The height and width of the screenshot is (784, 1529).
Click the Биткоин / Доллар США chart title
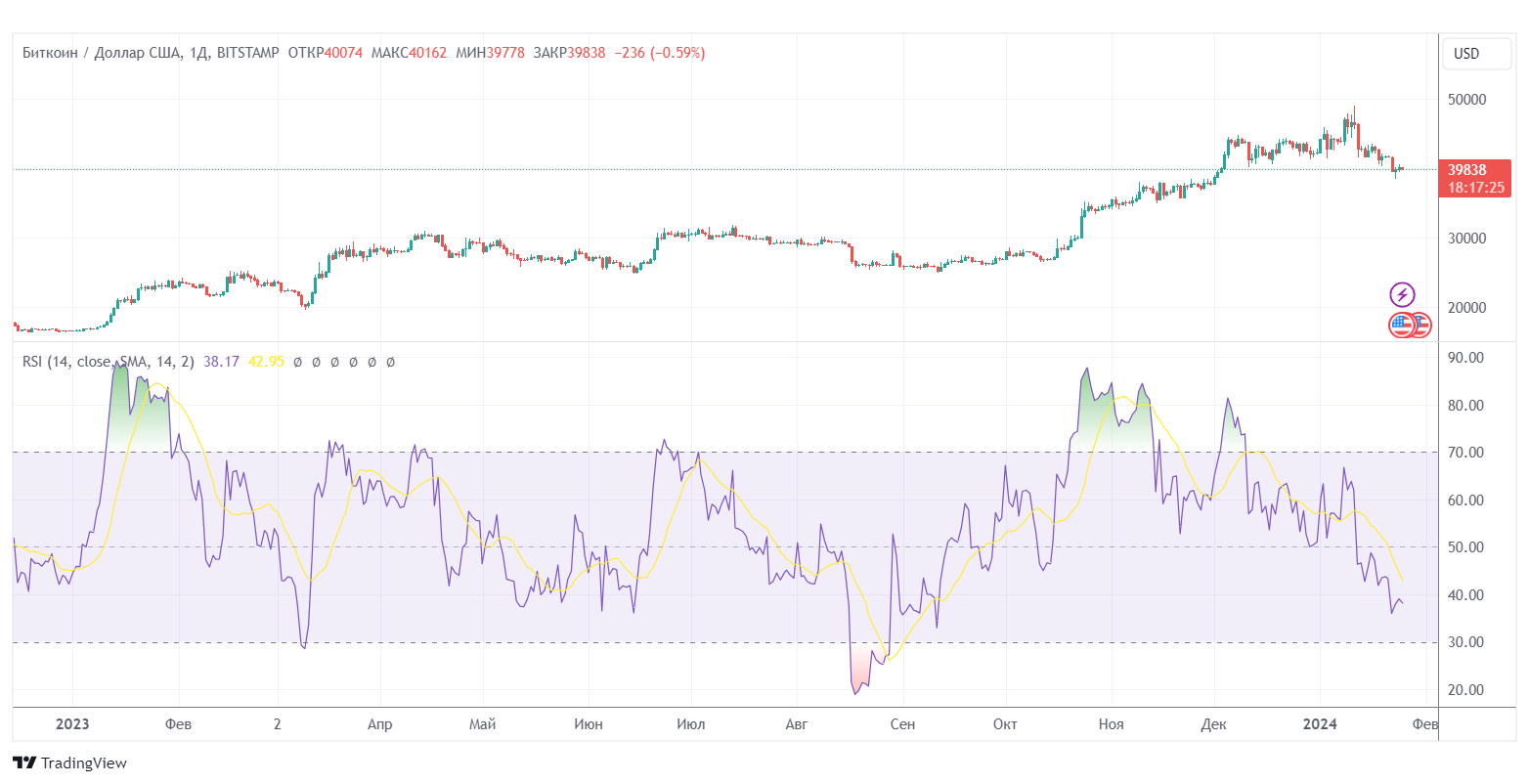[102, 53]
